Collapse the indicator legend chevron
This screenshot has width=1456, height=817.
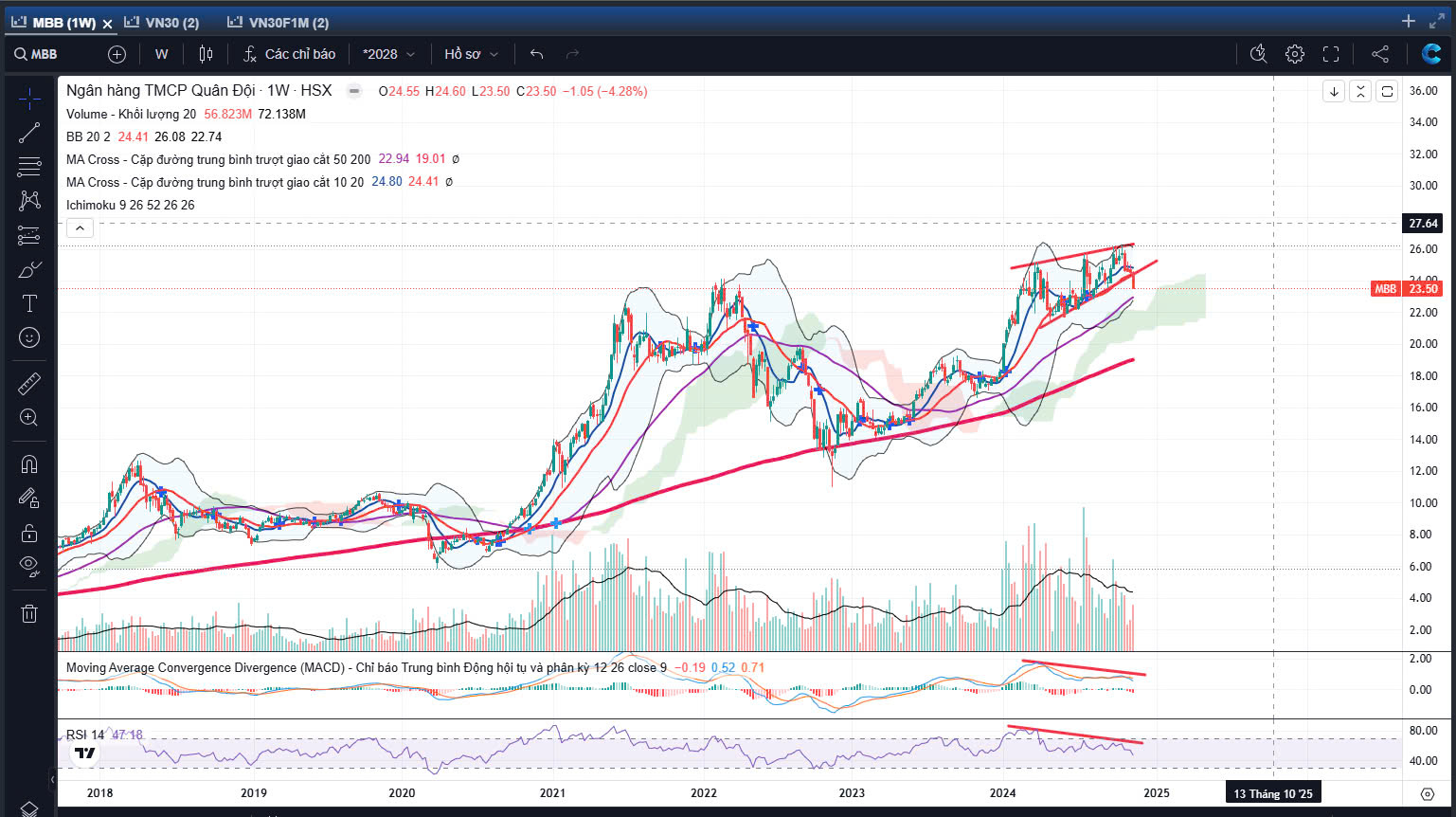coord(80,227)
